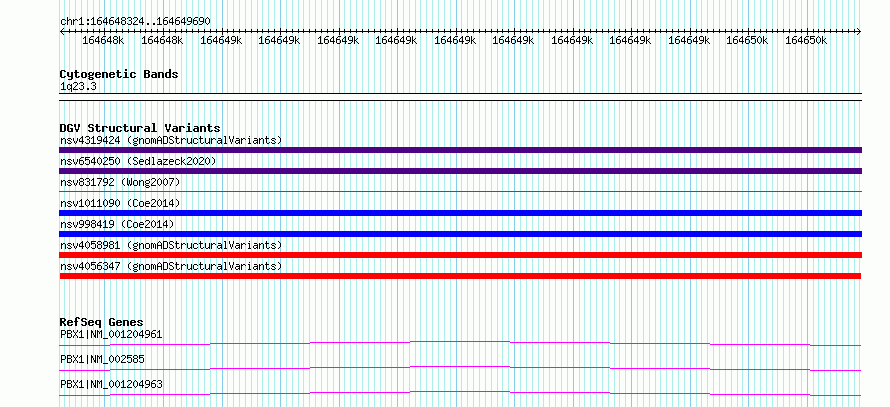Select the purple bar for nsv4319424
The image size is (890, 407).
coord(460,150)
